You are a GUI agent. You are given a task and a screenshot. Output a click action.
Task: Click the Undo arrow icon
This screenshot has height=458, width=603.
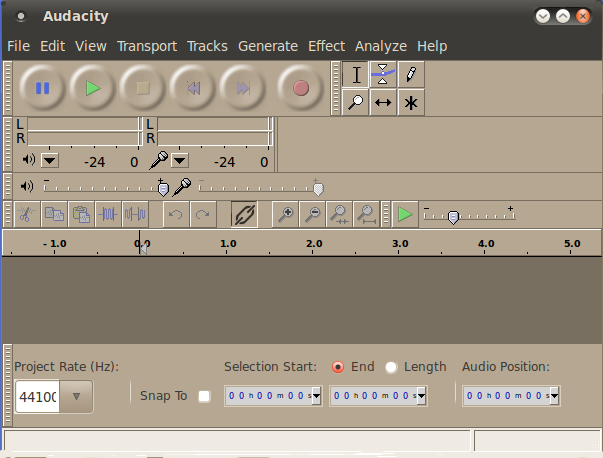pyautogui.click(x=176, y=214)
